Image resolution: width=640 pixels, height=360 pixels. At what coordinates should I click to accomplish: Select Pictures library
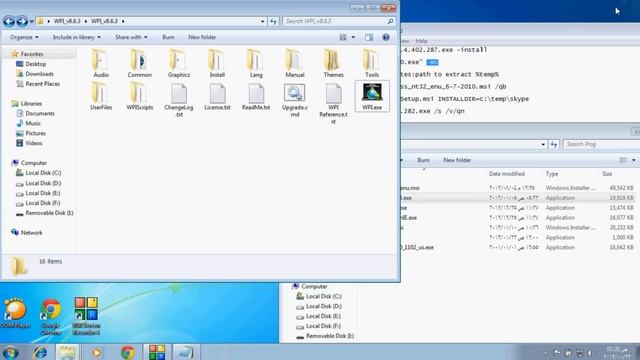click(x=35, y=133)
